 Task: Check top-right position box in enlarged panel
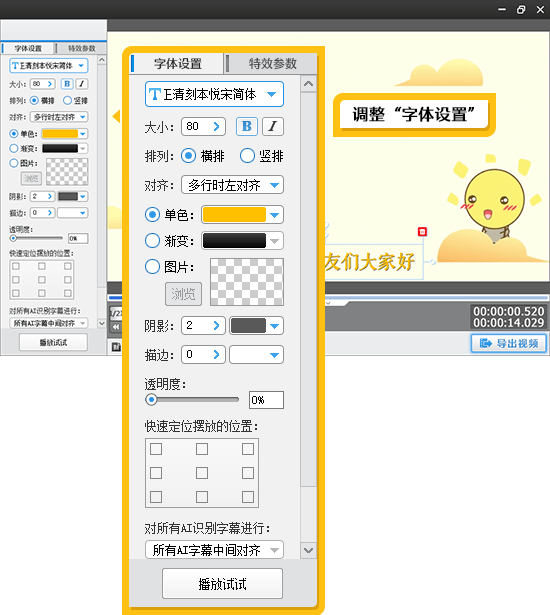coord(248,449)
